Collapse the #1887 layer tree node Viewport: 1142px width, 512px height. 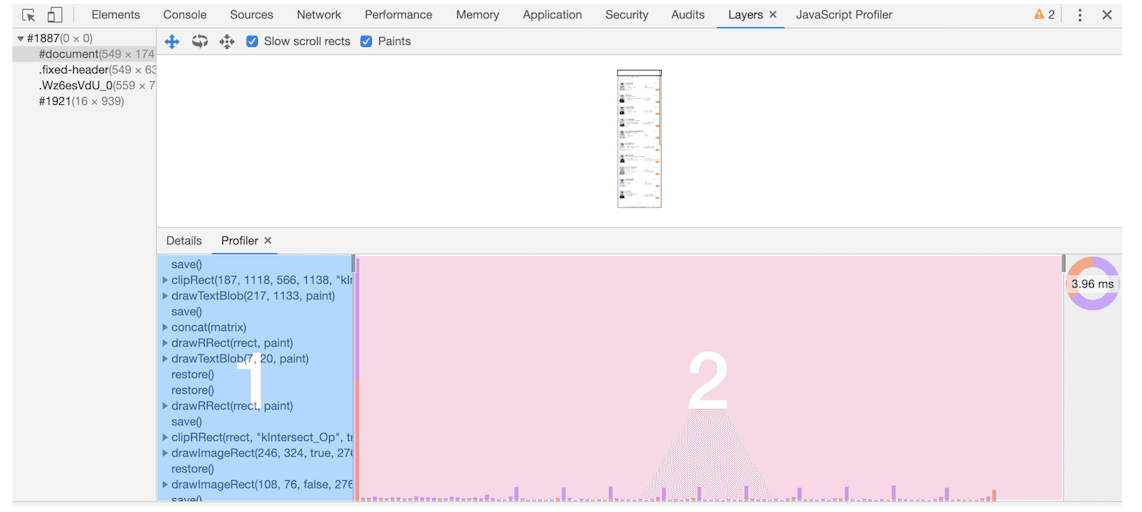coord(20,39)
